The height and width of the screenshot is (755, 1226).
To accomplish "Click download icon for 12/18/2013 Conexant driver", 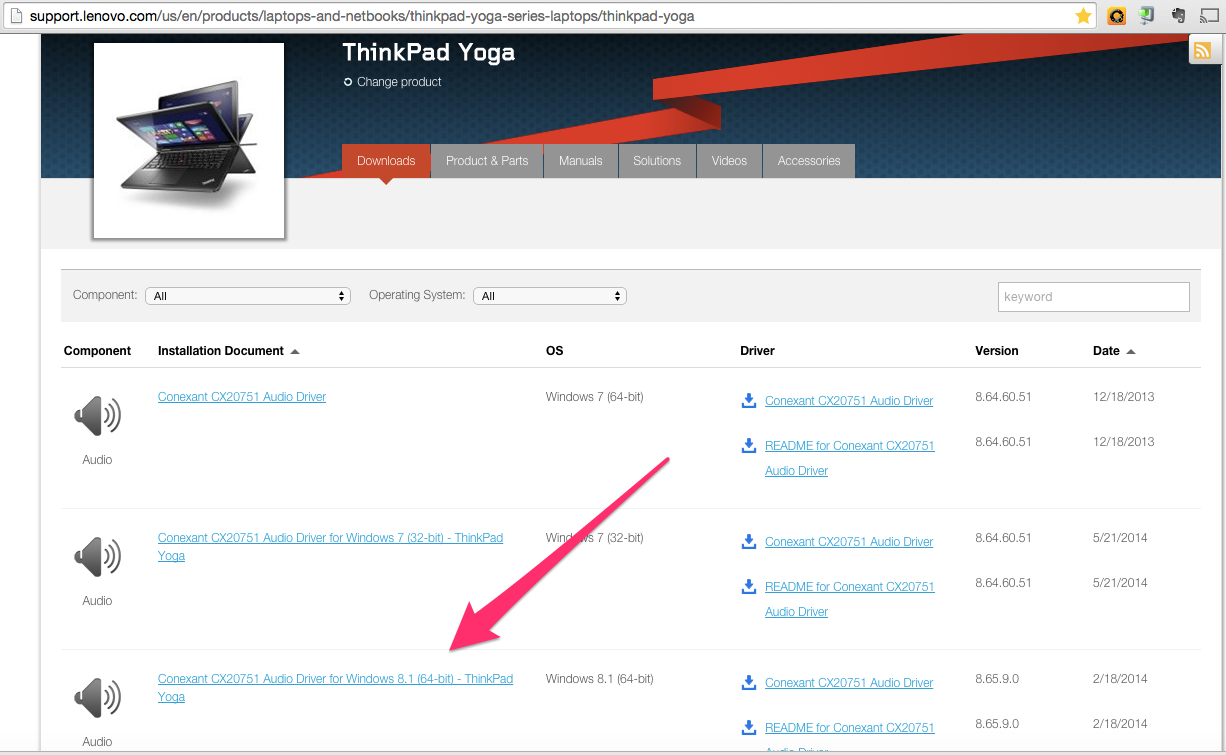I will [x=748, y=400].
